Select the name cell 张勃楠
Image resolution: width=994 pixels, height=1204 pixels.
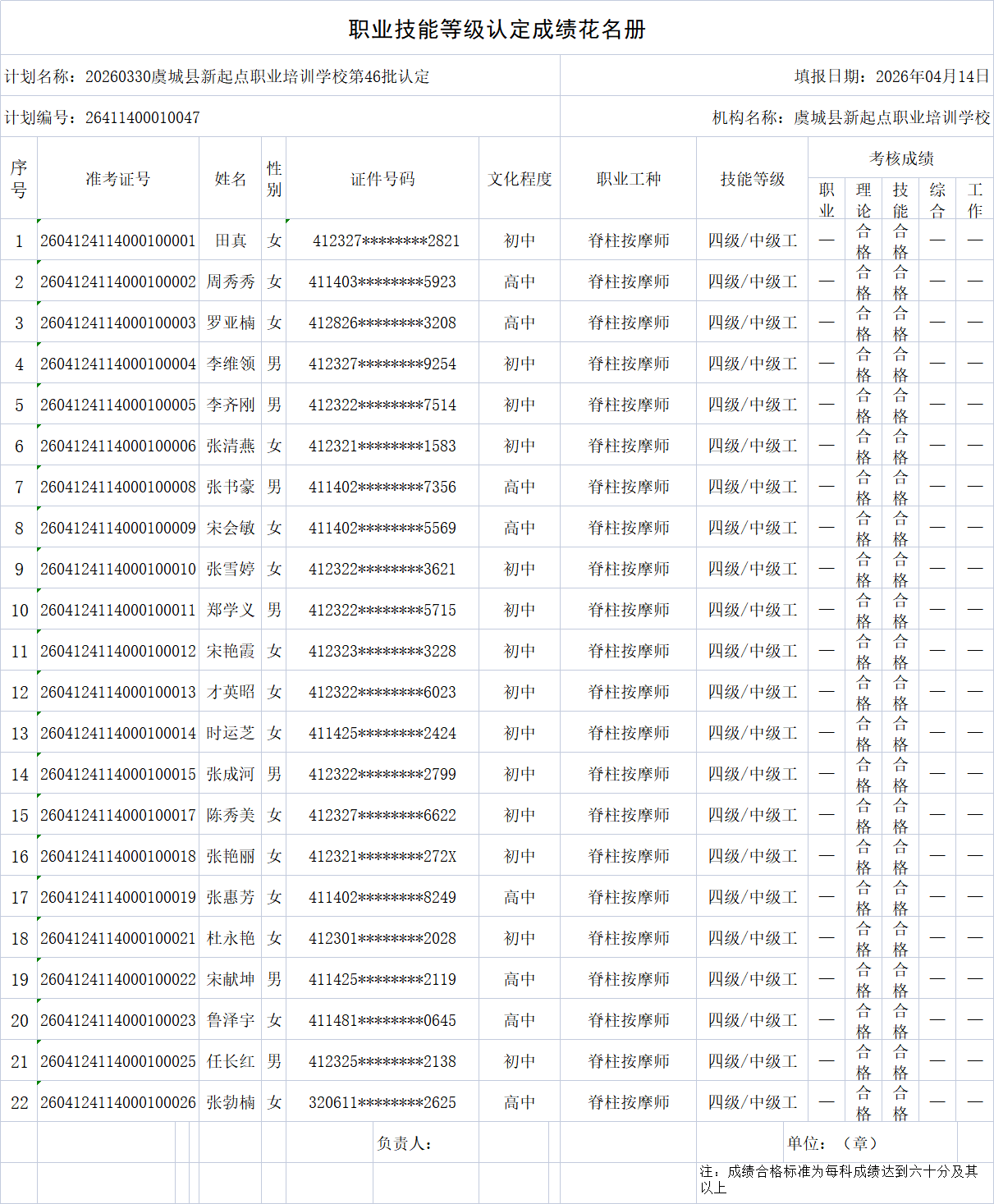pos(231,1102)
